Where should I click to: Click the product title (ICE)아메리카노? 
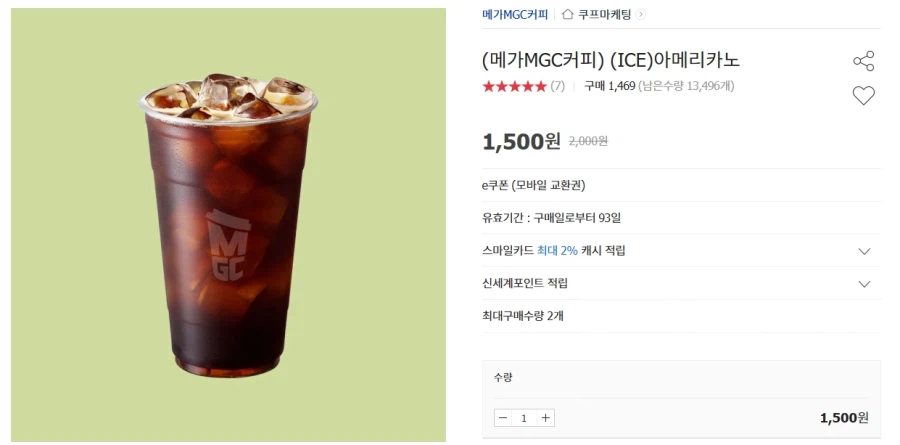[675, 60]
